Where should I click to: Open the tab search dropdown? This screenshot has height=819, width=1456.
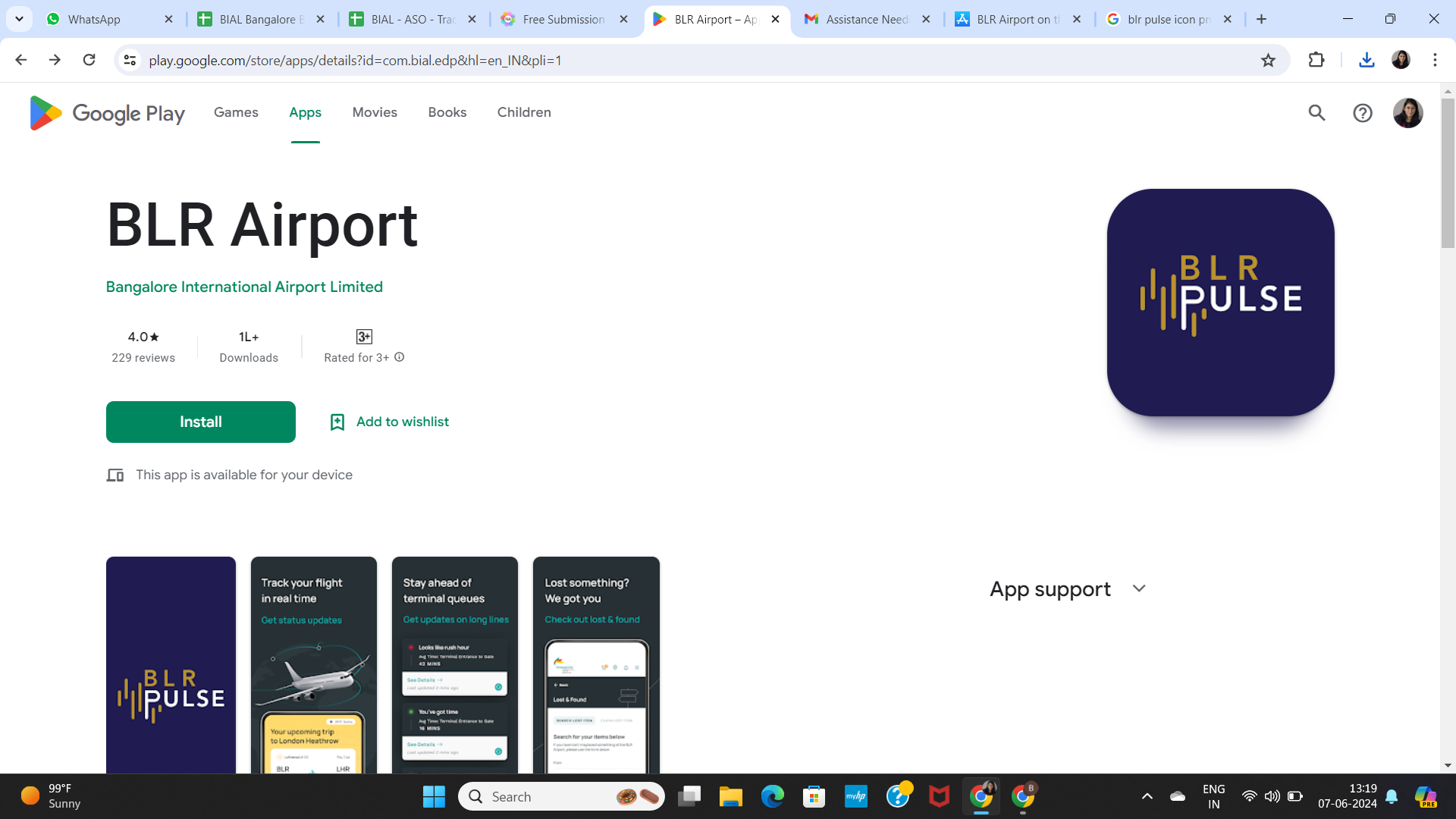point(19,19)
